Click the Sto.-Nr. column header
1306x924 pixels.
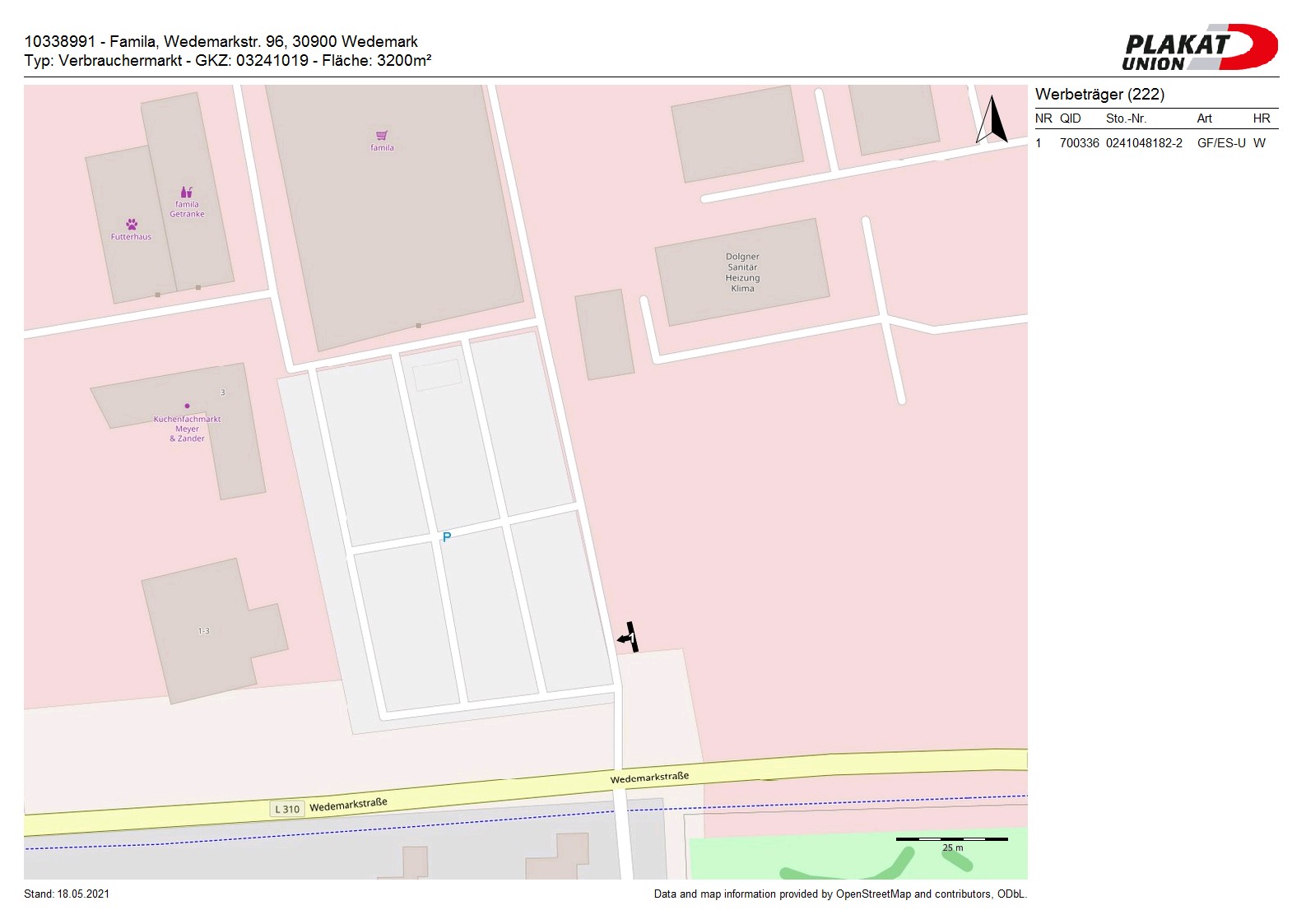point(1126,118)
